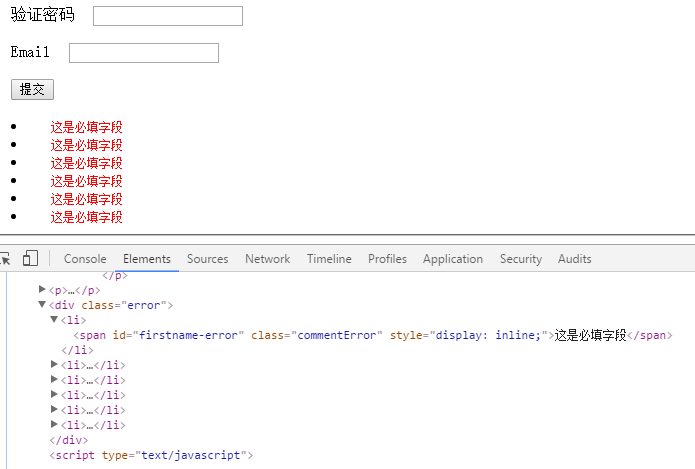Select the Elements tab

point(147,259)
